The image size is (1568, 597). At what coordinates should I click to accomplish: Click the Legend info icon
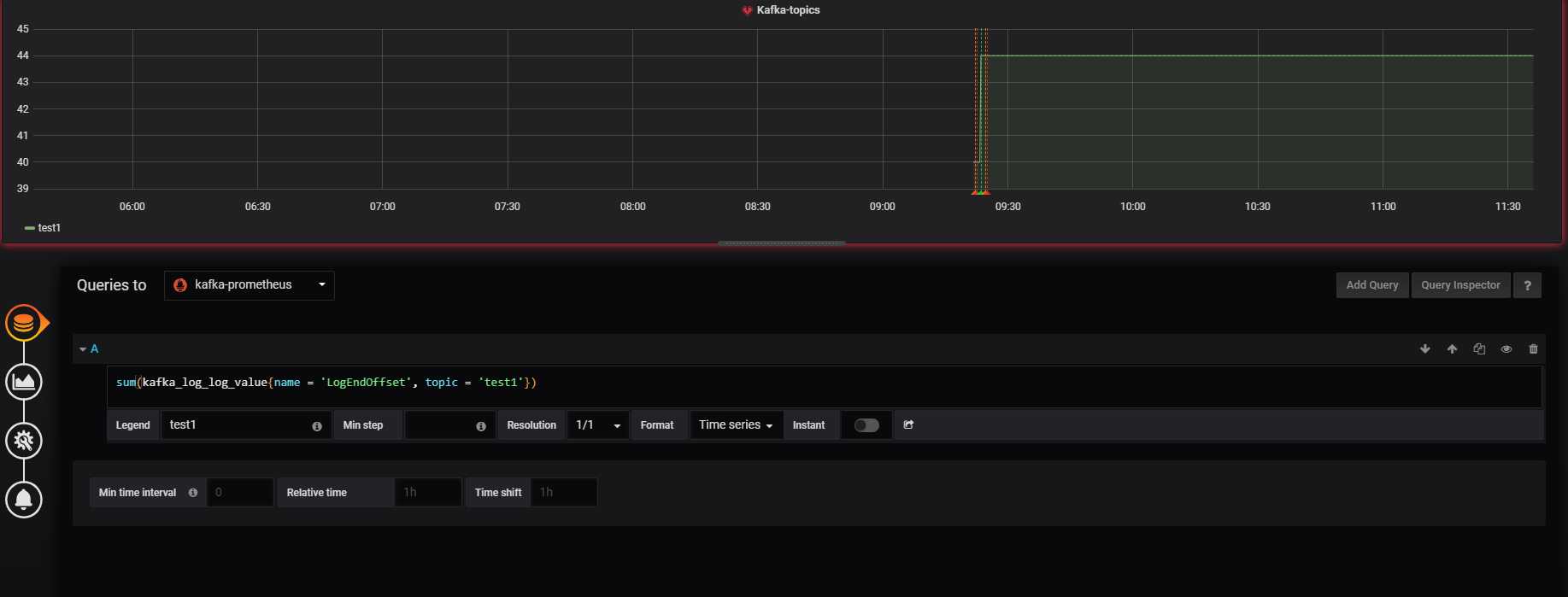click(x=317, y=426)
